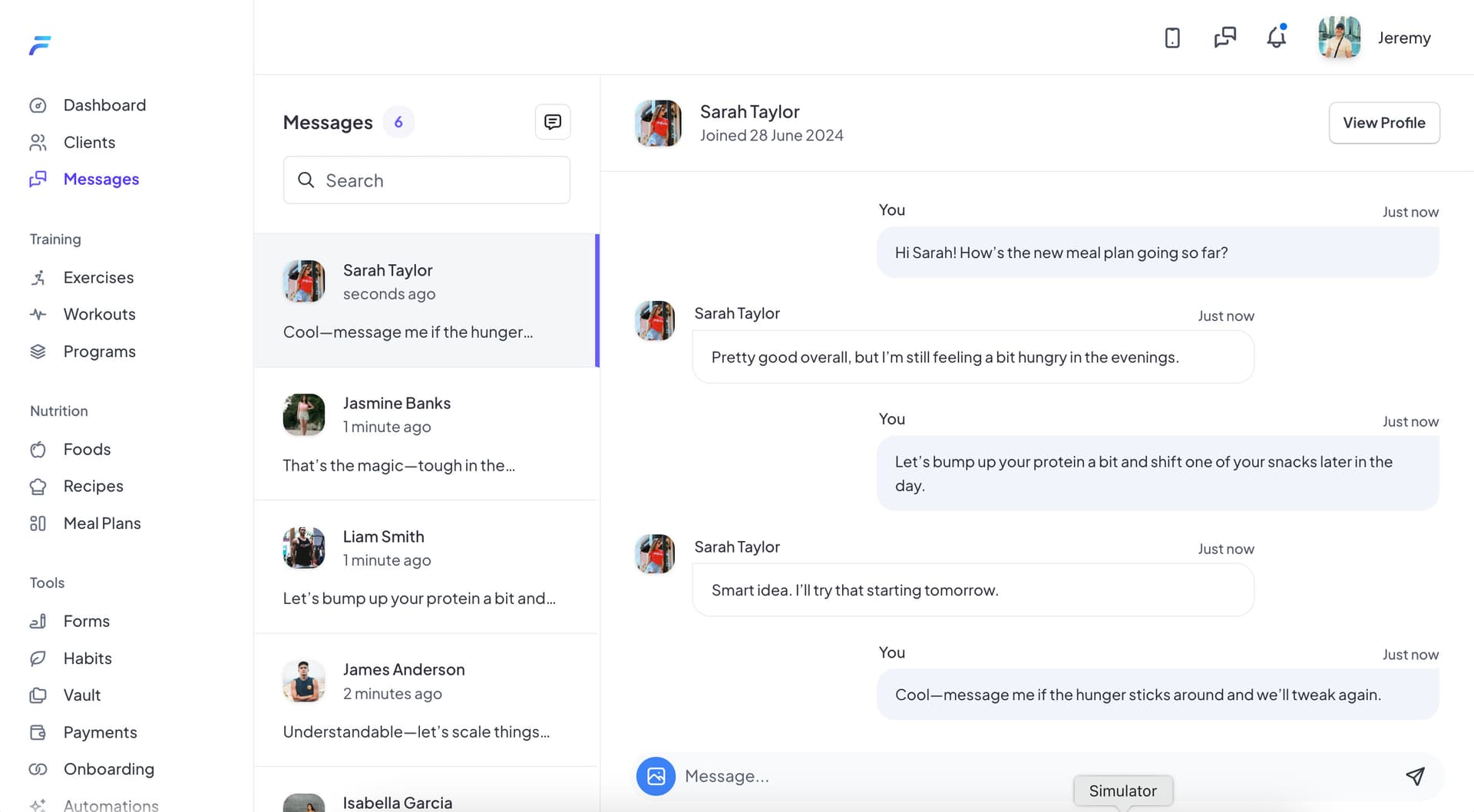Image resolution: width=1474 pixels, height=812 pixels.
Task: Open the Dashboard from the sidebar
Action: [x=104, y=104]
